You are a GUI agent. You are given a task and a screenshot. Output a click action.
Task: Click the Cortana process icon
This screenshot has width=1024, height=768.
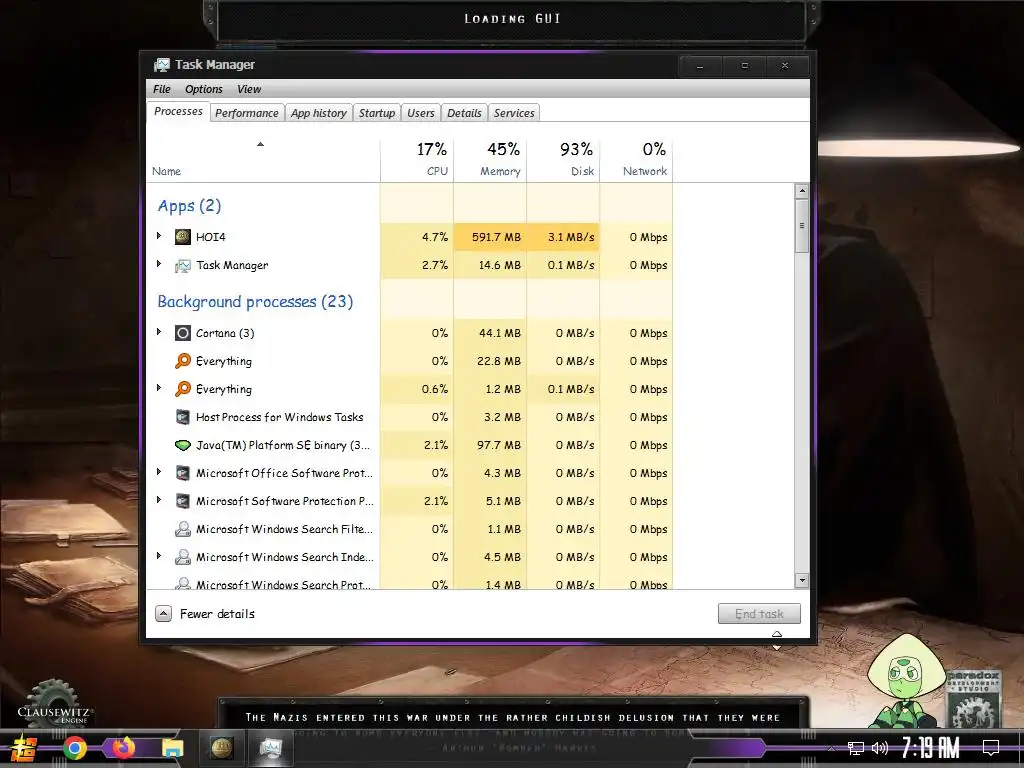click(183, 333)
